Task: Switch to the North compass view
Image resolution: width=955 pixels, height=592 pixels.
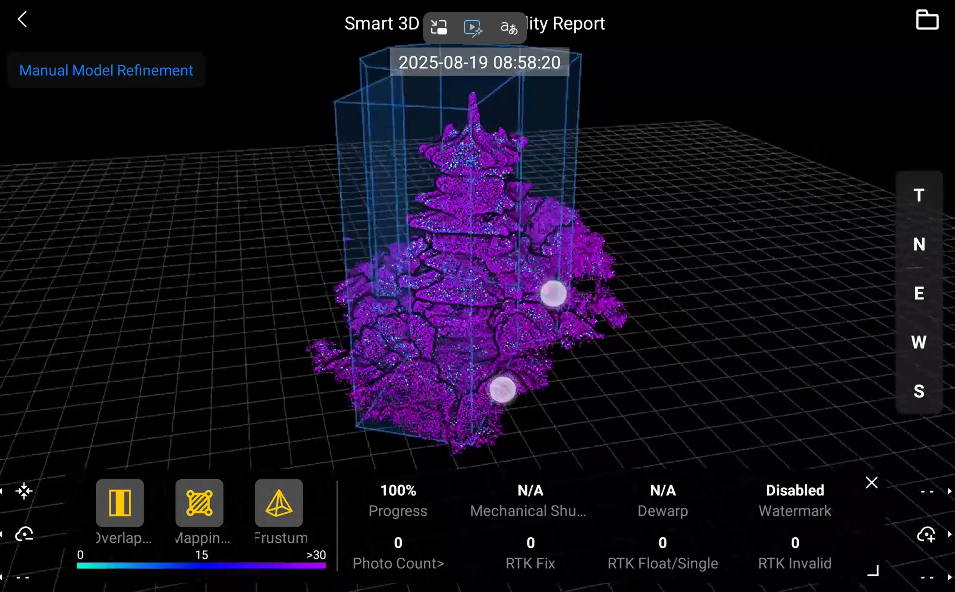Action: pyautogui.click(x=918, y=244)
